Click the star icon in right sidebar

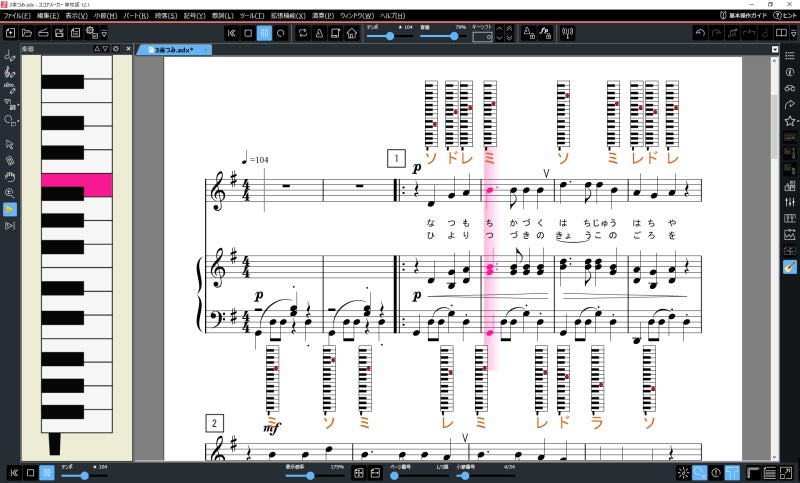click(x=789, y=120)
